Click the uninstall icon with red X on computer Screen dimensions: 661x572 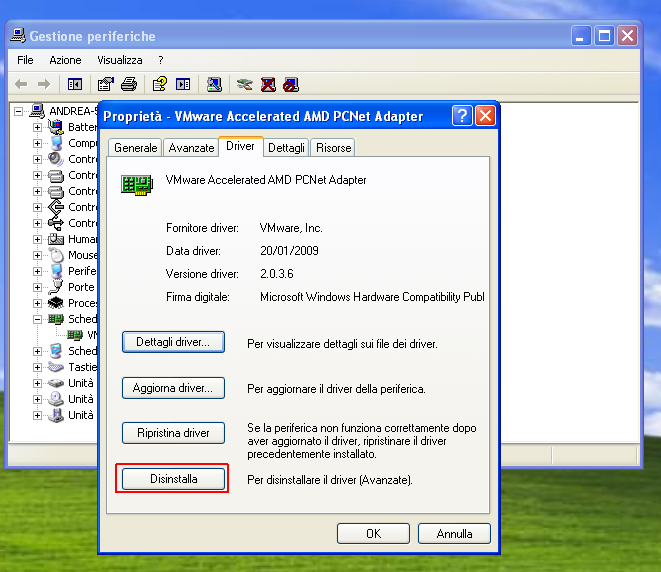click(268, 84)
